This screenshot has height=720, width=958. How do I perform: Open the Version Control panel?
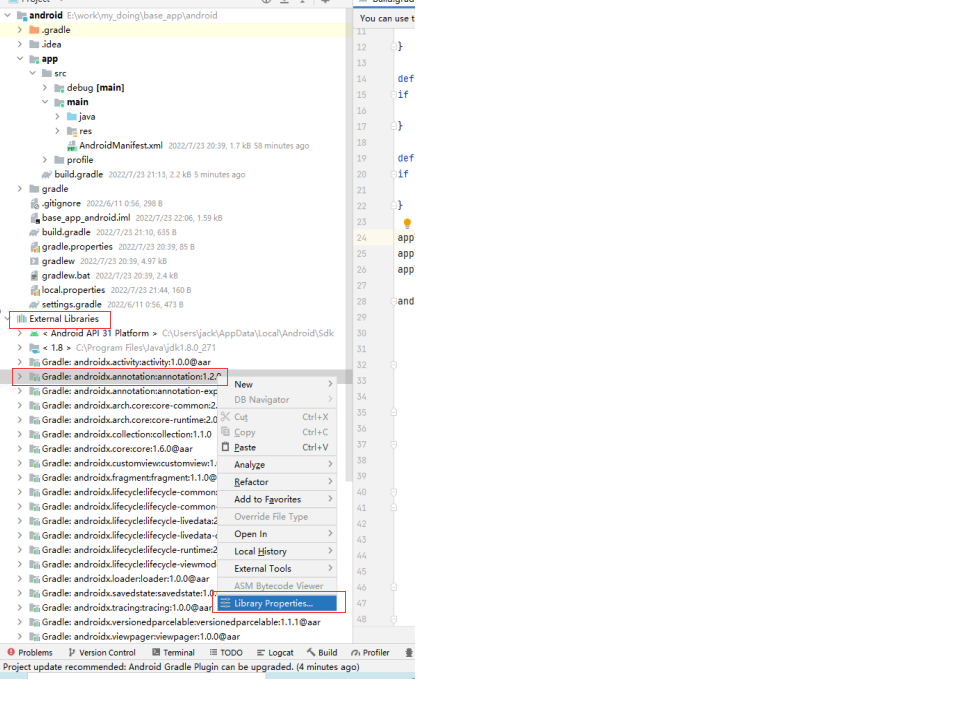104,652
